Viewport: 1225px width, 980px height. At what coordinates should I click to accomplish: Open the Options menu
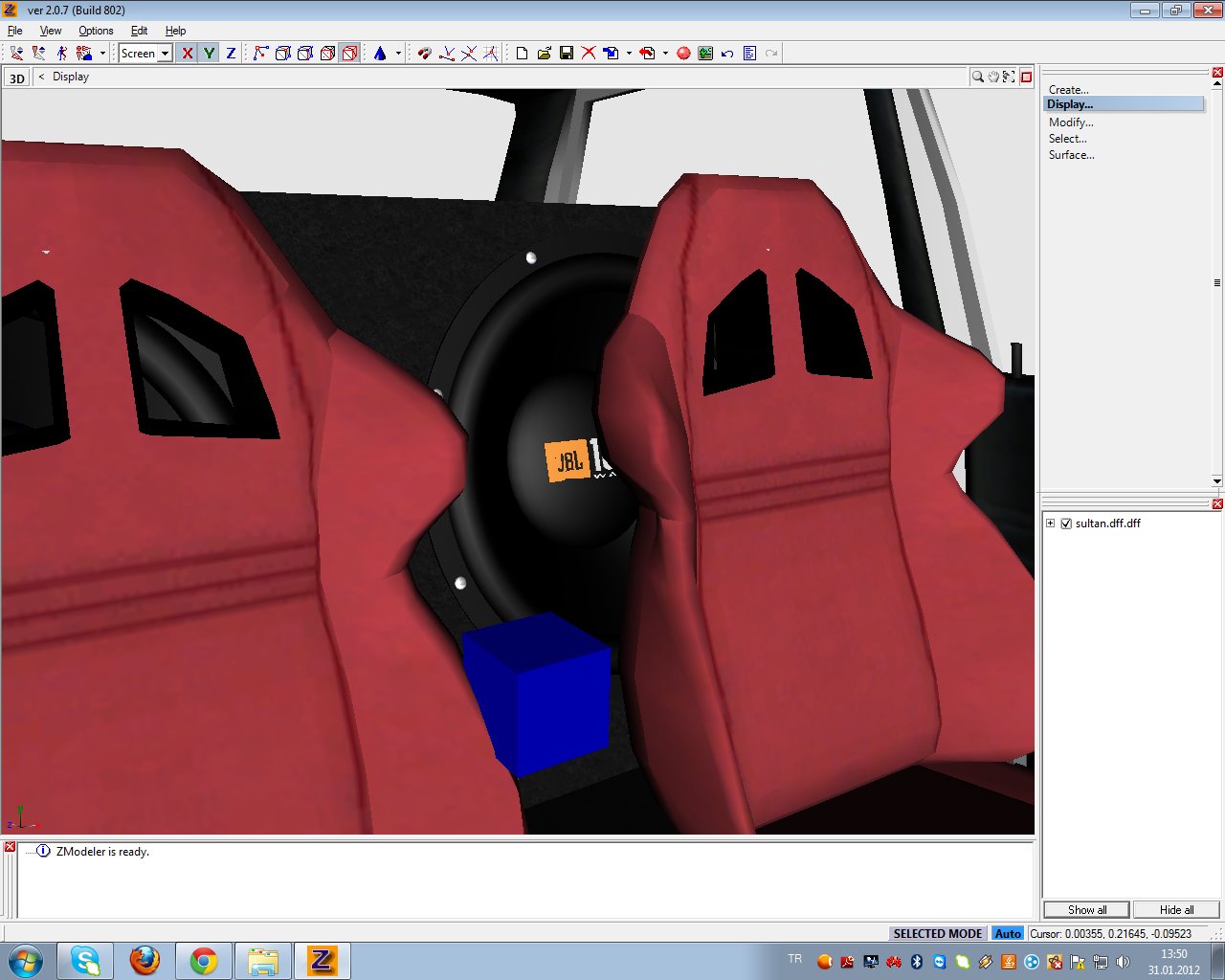pyautogui.click(x=96, y=31)
